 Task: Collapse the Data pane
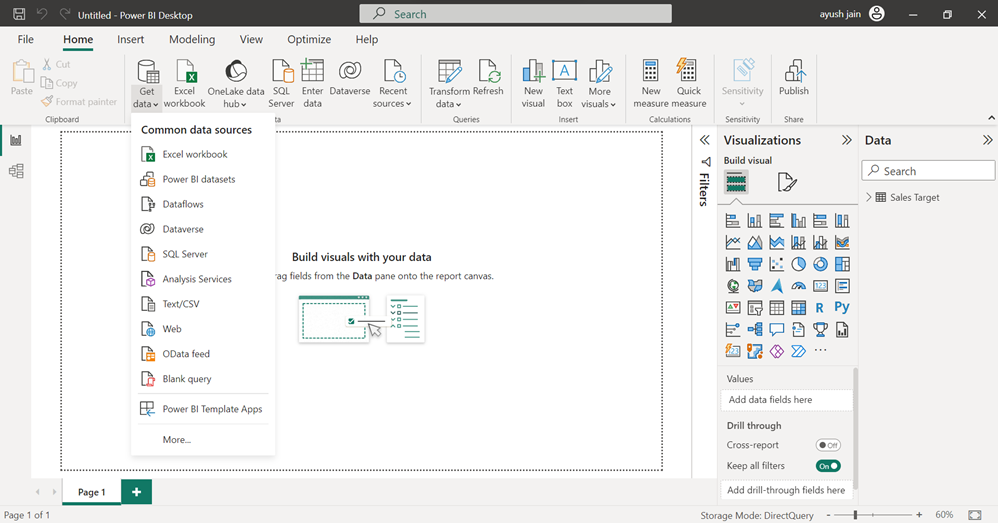(x=987, y=140)
